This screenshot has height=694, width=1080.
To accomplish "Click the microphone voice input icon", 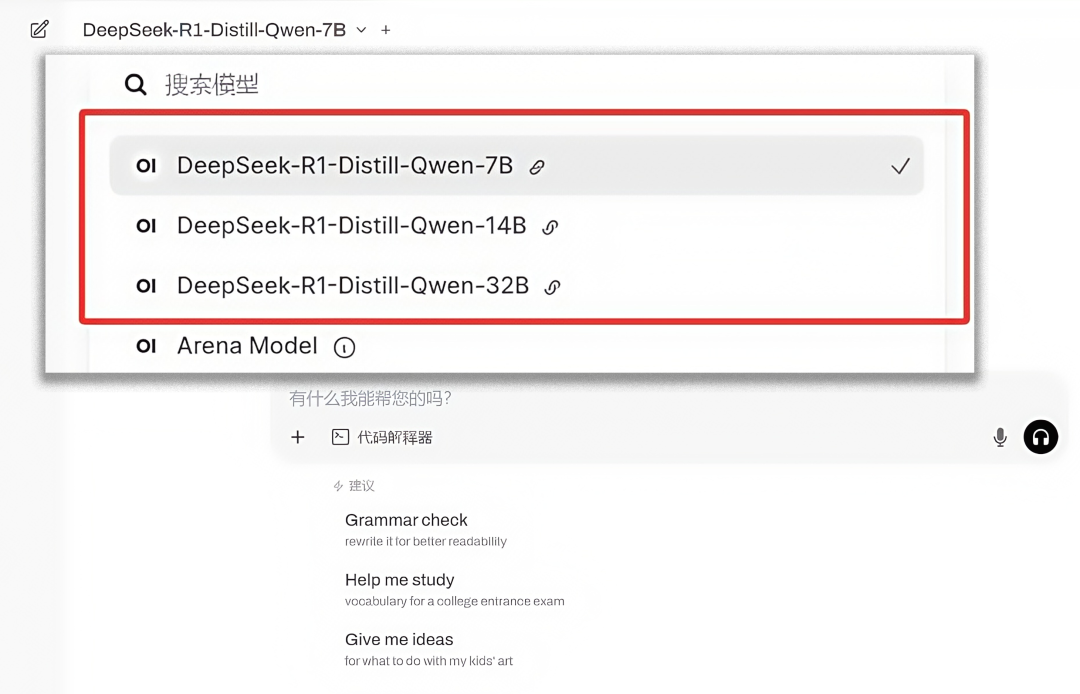I will click(x=999, y=437).
